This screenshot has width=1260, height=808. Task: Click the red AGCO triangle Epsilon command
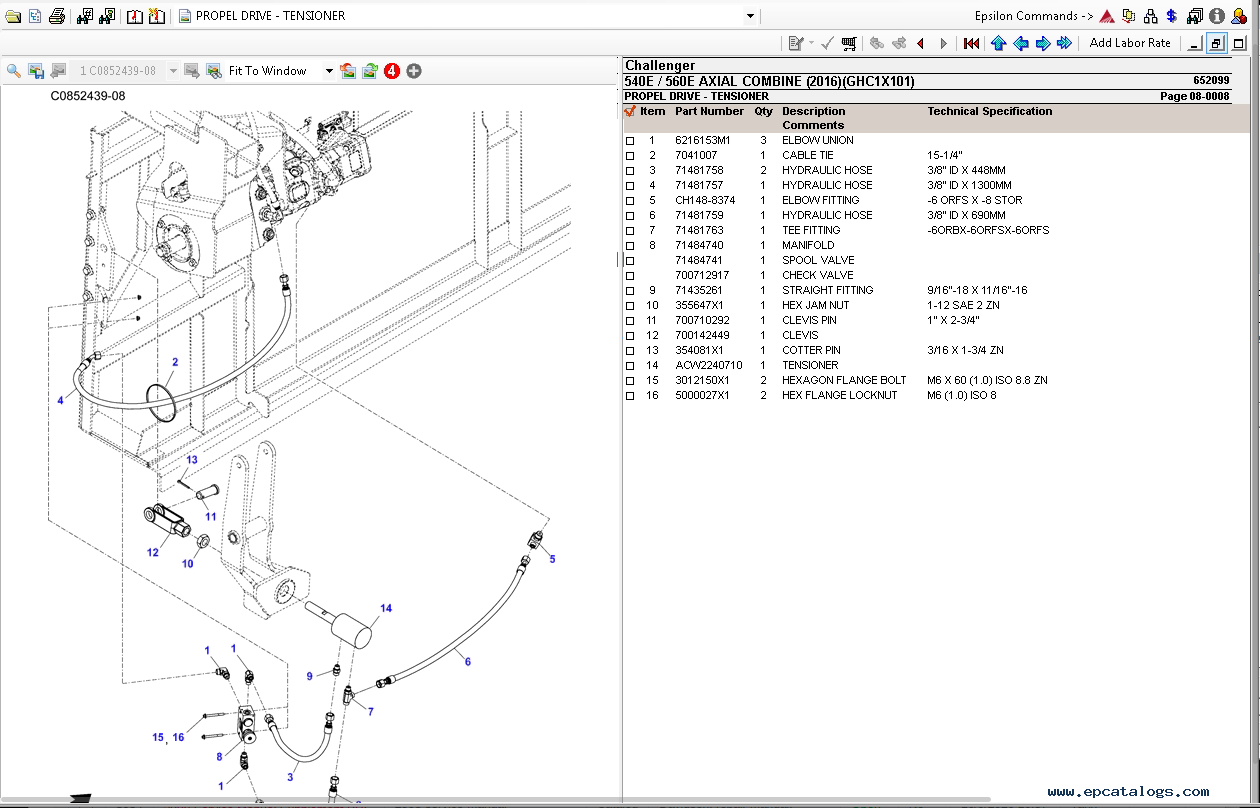(1107, 16)
